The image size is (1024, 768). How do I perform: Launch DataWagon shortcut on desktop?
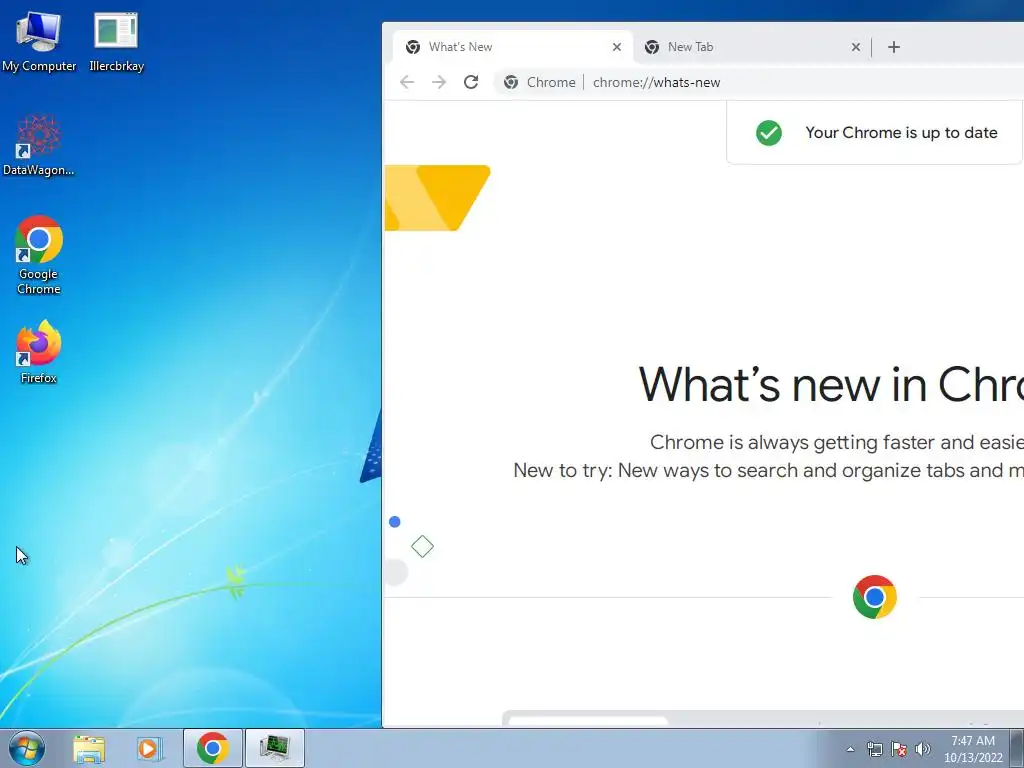[x=39, y=145]
